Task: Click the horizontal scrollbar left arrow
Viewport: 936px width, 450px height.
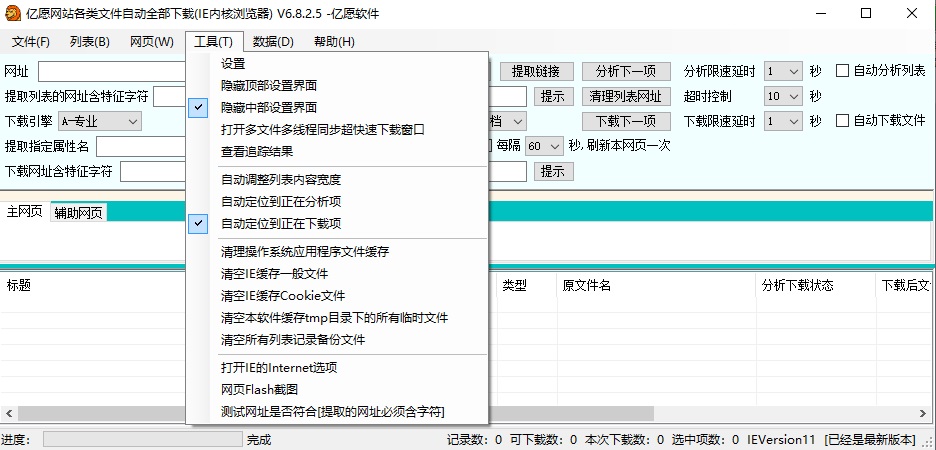Action: click(x=9, y=413)
